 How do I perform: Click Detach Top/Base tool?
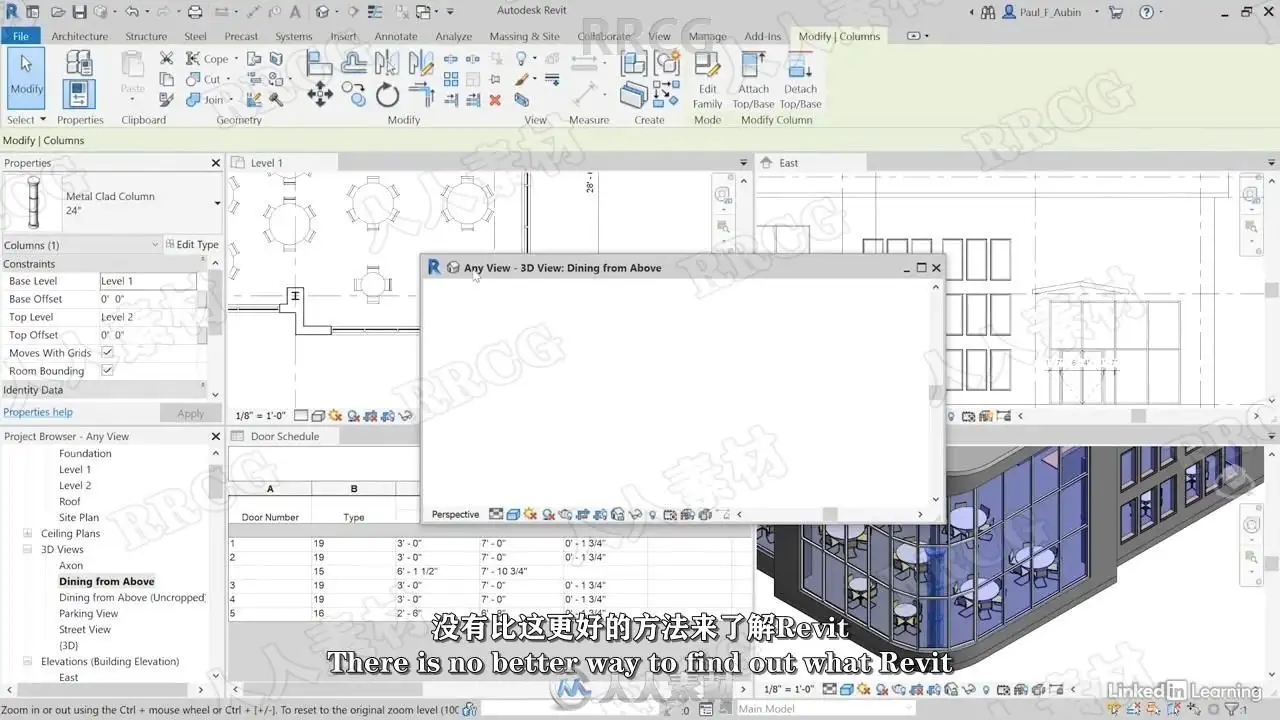tap(800, 78)
